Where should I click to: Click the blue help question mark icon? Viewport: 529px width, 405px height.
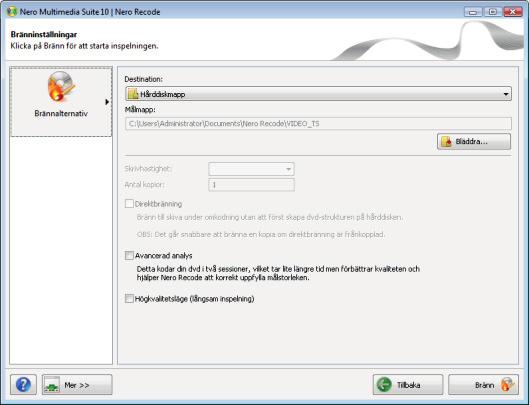pyautogui.click(x=23, y=385)
